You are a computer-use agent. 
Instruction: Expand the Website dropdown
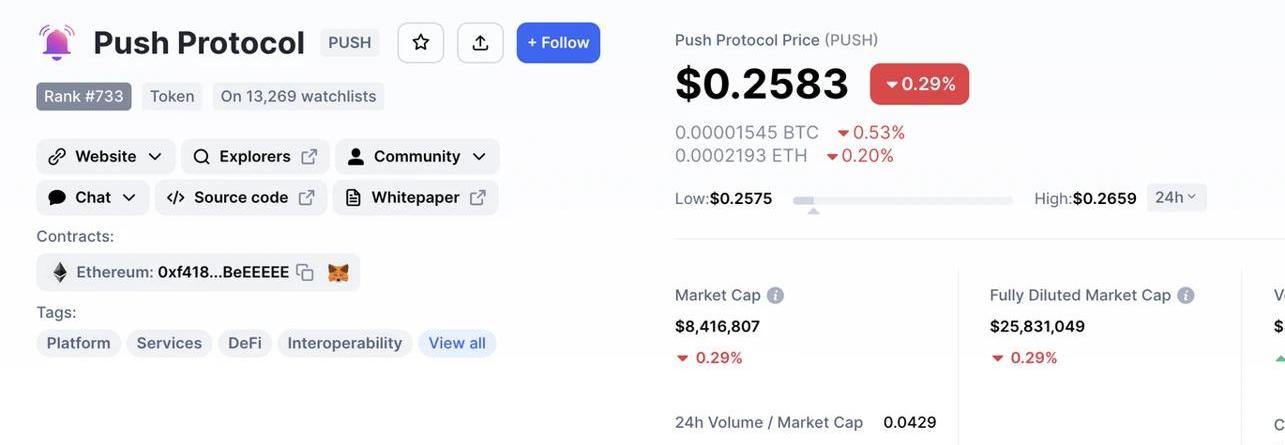pyautogui.click(x=106, y=157)
